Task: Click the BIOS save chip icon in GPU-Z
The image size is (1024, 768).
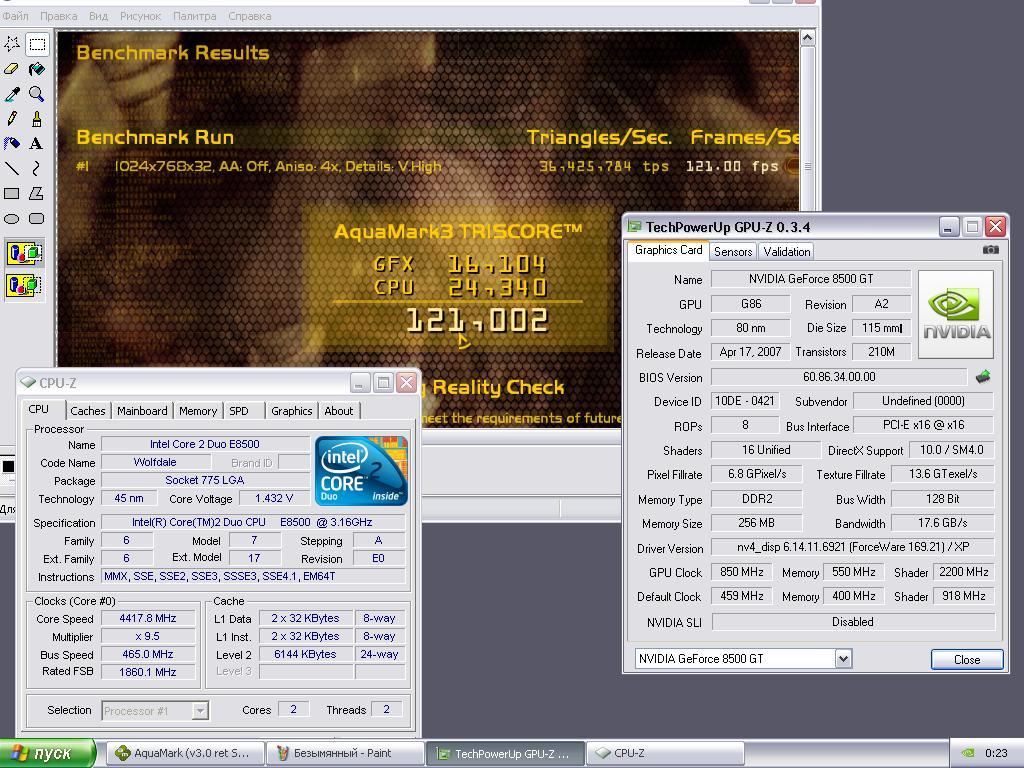Action: coord(983,377)
